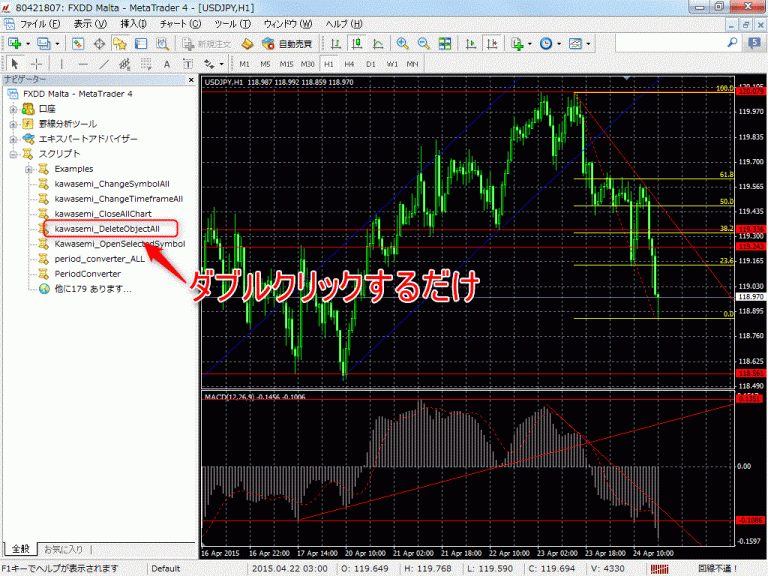Switch to H4 timeframe

[349, 64]
